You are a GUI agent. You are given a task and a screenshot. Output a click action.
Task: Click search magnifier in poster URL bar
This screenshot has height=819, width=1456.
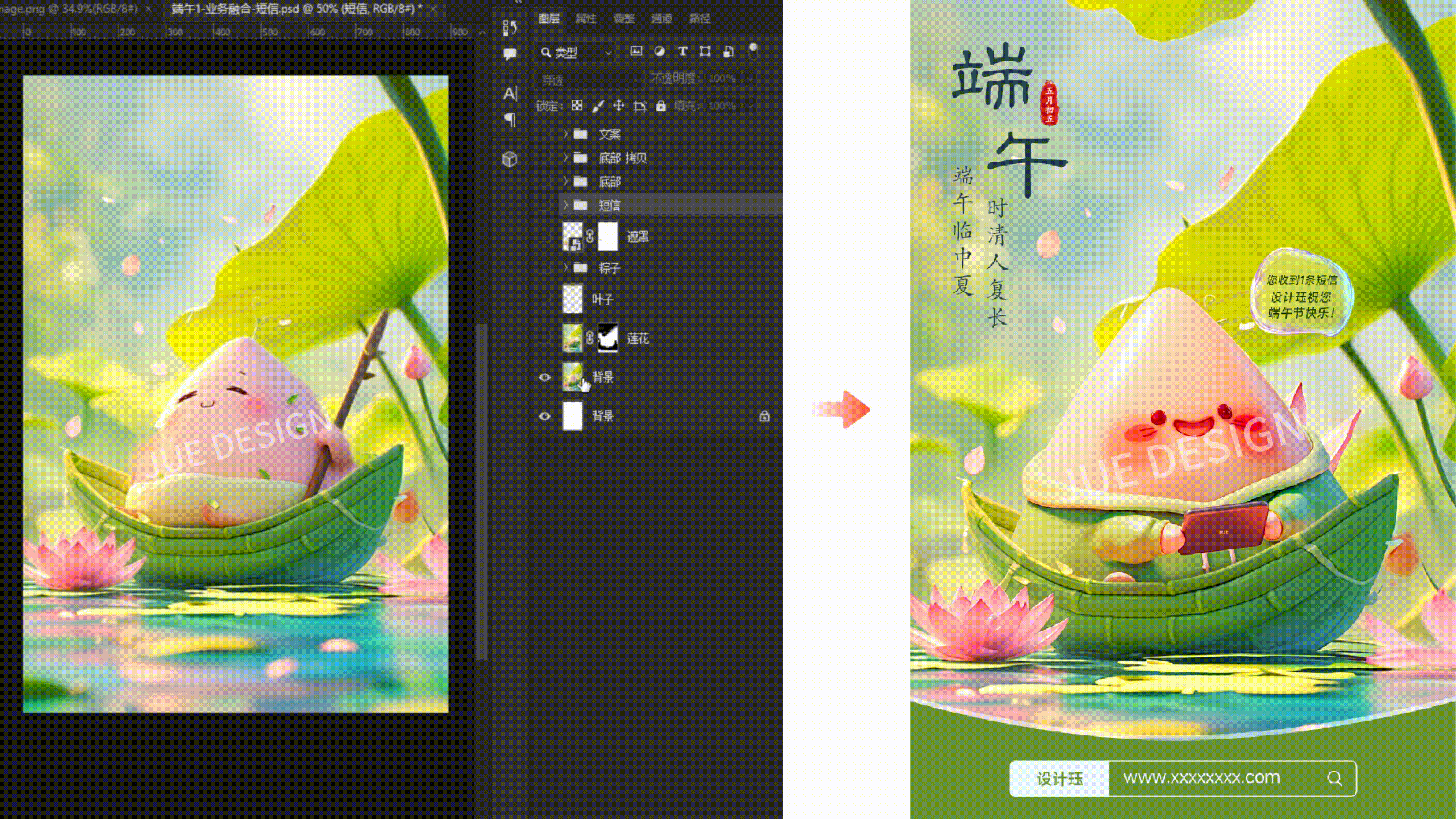(1335, 778)
